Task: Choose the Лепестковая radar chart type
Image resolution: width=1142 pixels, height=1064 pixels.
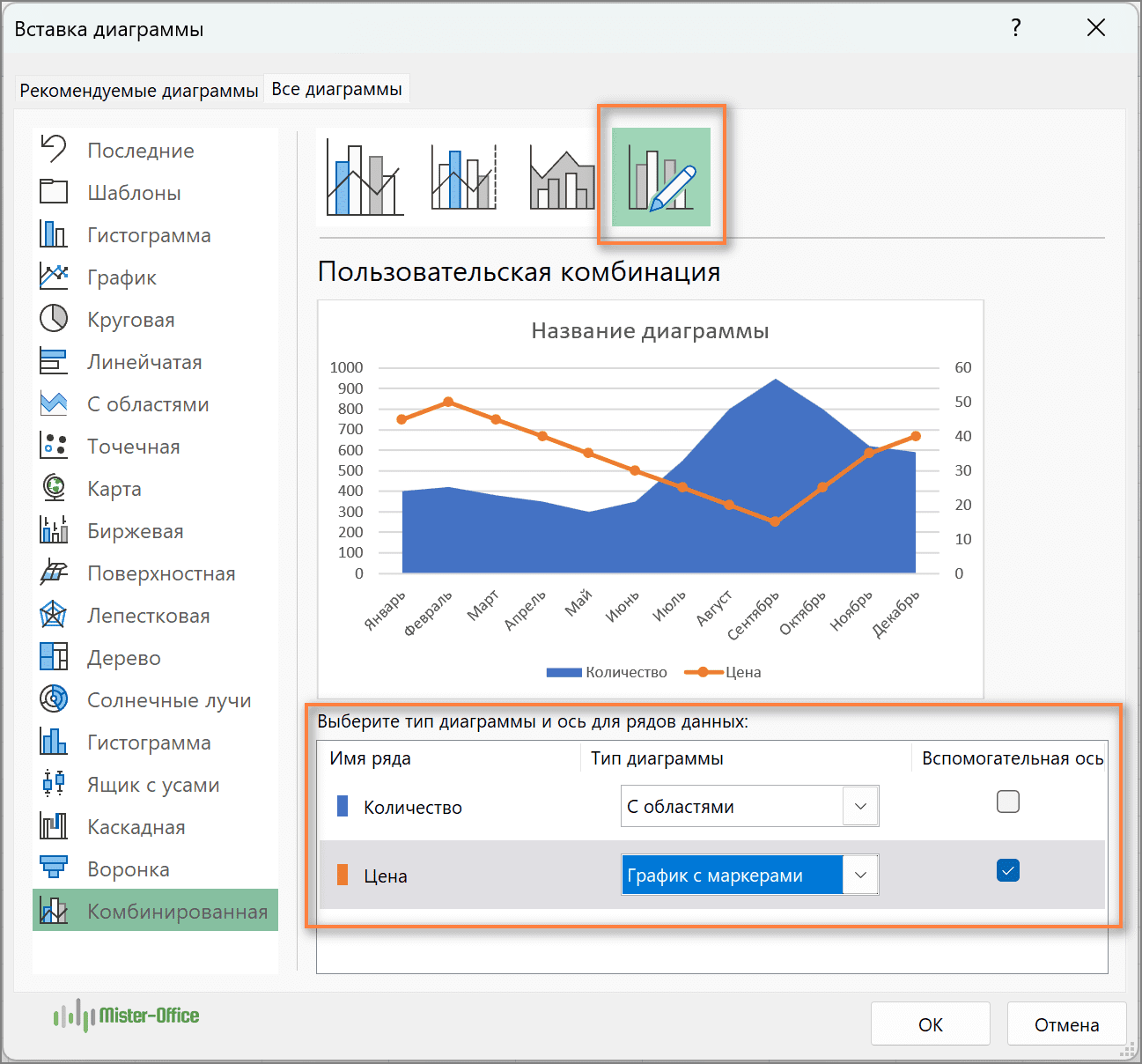Action: coord(148,616)
